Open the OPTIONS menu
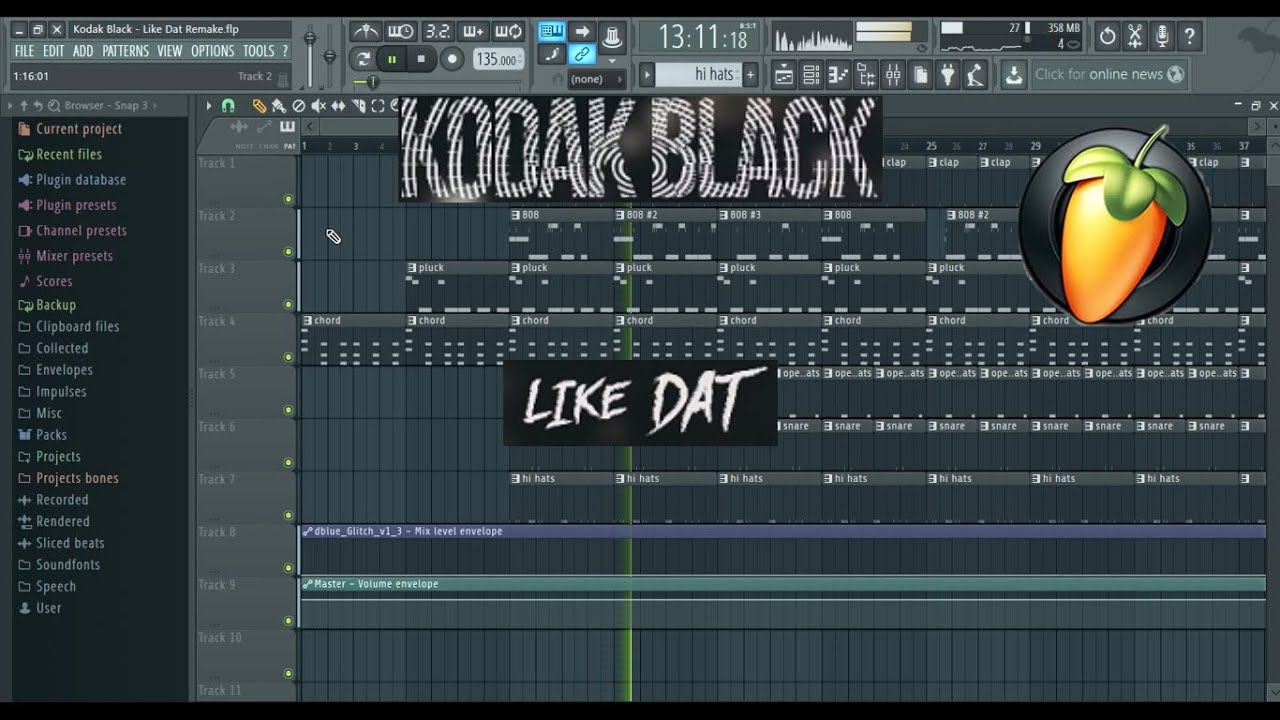1280x720 pixels. pos(212,51)
